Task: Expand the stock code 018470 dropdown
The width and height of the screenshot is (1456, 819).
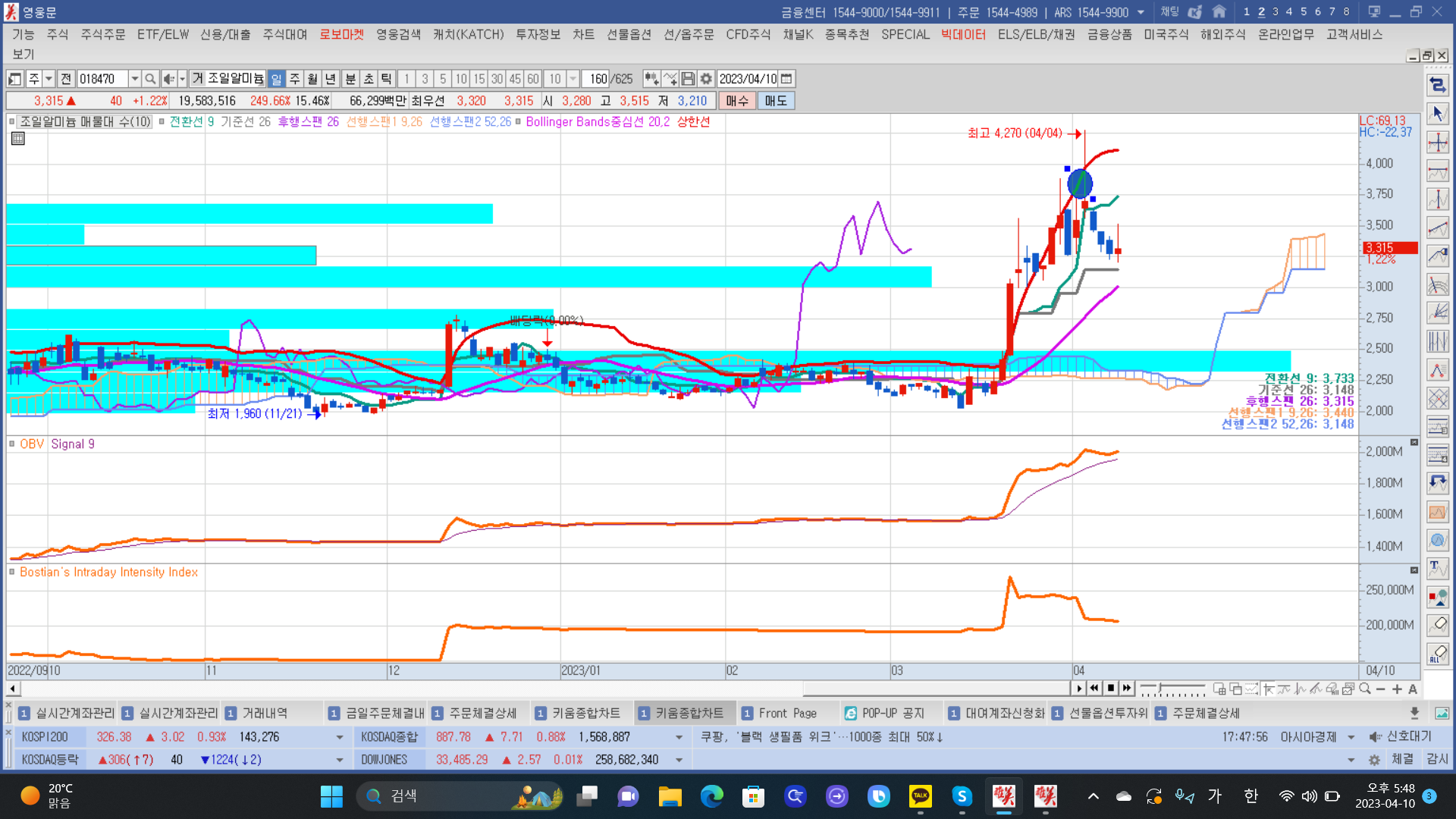Action: click(134, 79)
